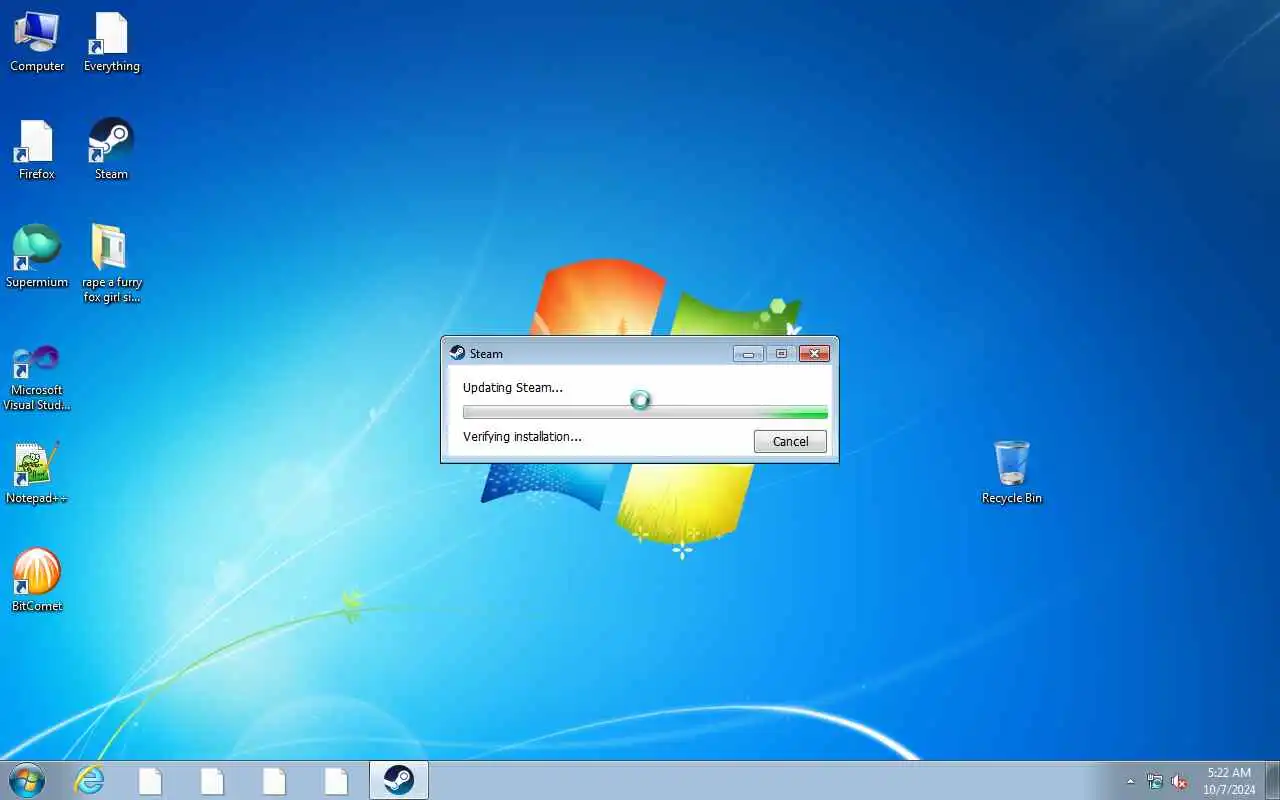Viewport: 1280px width, 800px height.
Task: Select the BitComet desktop icon
Action: (37, 581)
